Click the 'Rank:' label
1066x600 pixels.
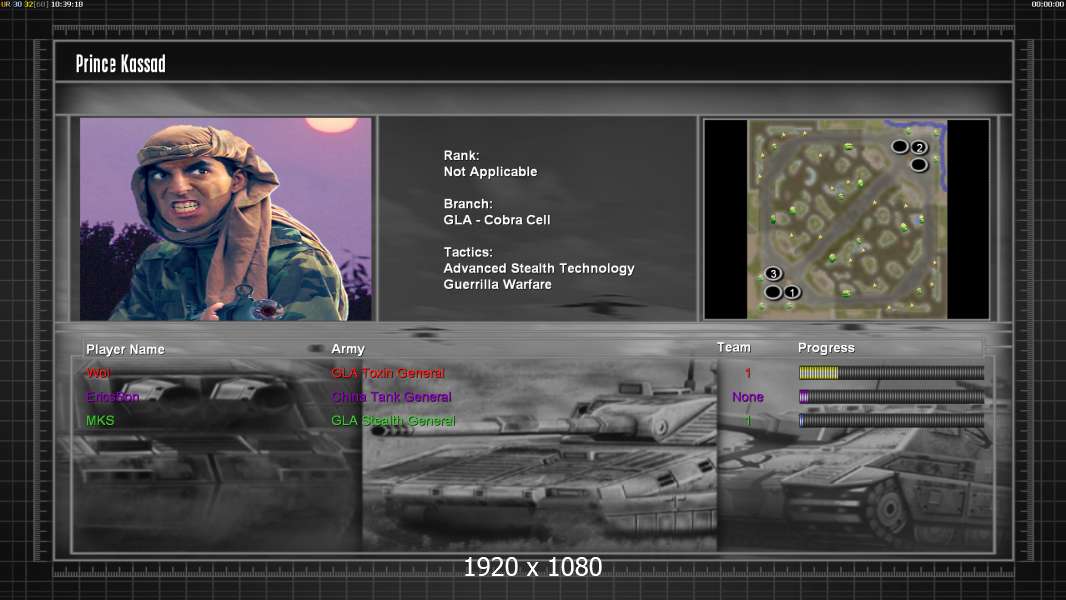click(461, 156)
